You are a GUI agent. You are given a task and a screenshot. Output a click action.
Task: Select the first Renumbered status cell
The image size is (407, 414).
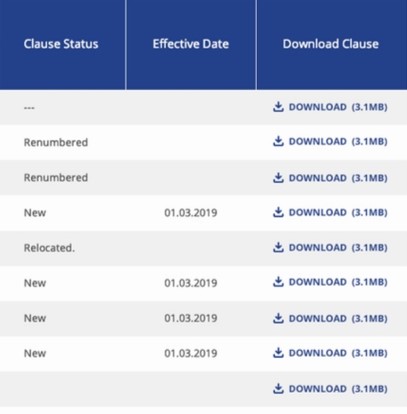(56, 142)
